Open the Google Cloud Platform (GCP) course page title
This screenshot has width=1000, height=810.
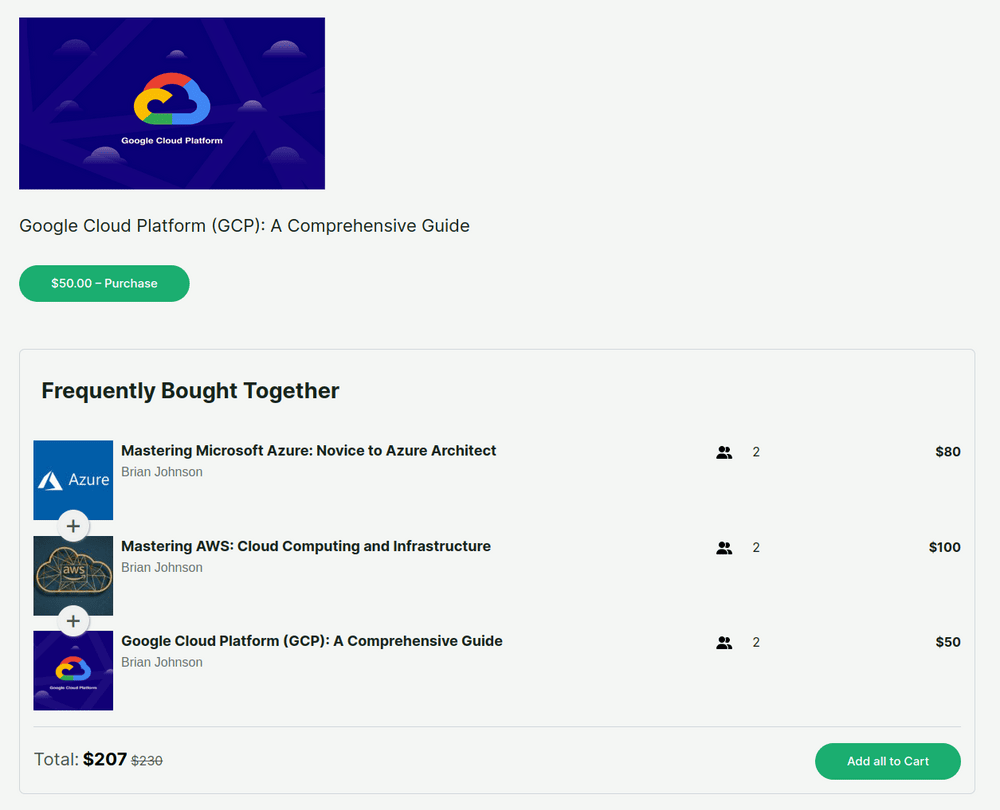244,226
